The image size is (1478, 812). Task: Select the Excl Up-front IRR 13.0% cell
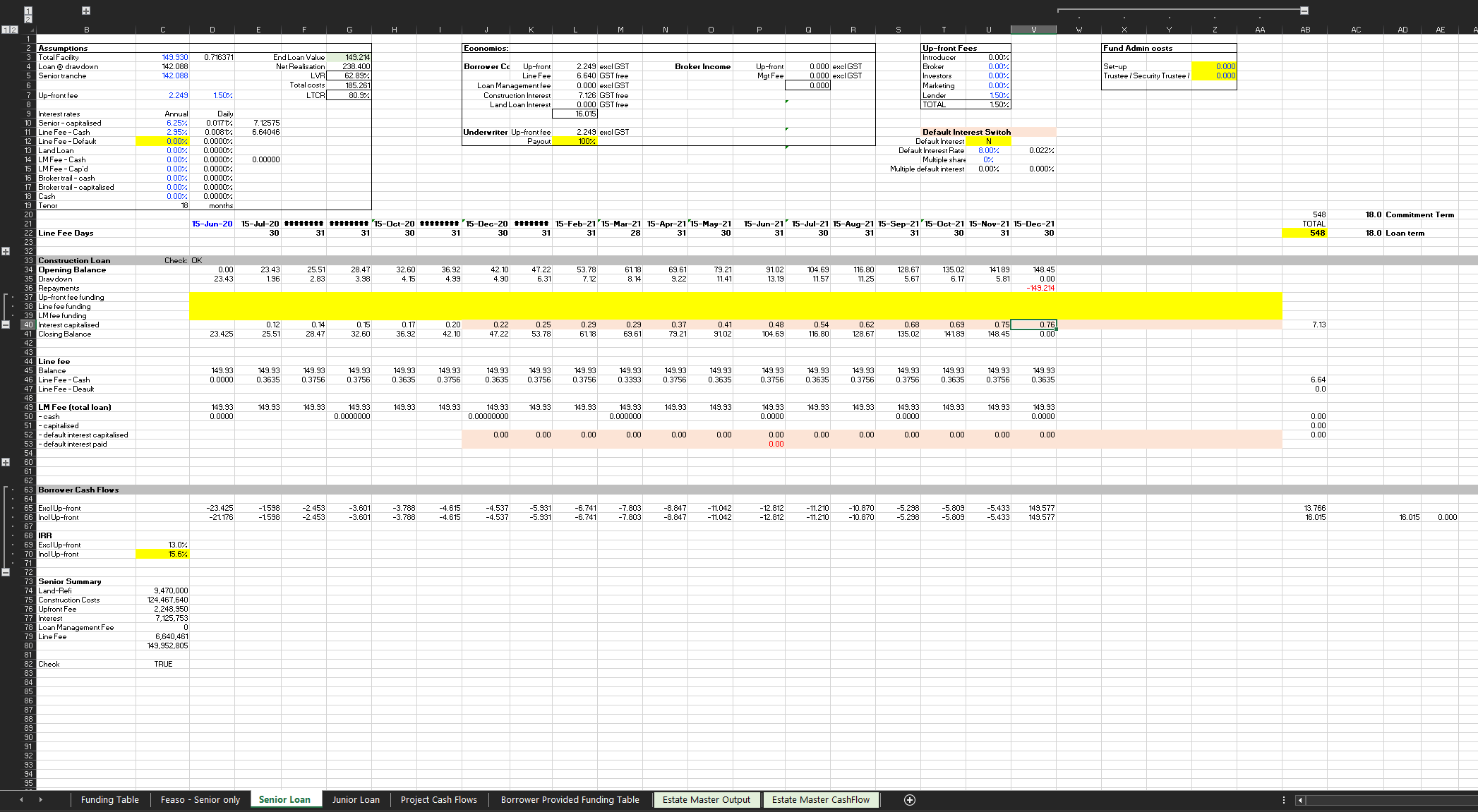(163, 545)
